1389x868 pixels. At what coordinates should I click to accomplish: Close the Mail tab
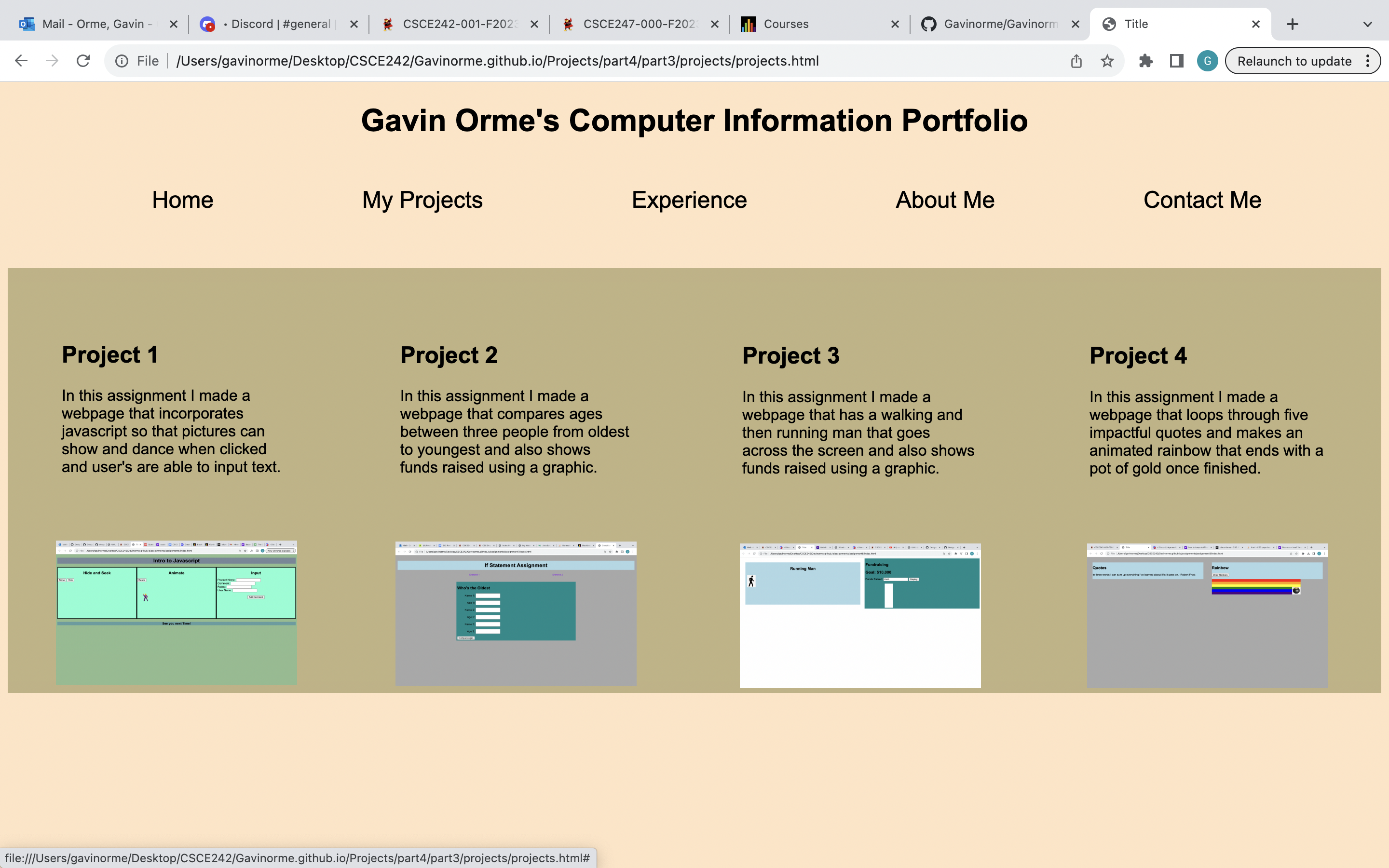(x=173, y=24)
